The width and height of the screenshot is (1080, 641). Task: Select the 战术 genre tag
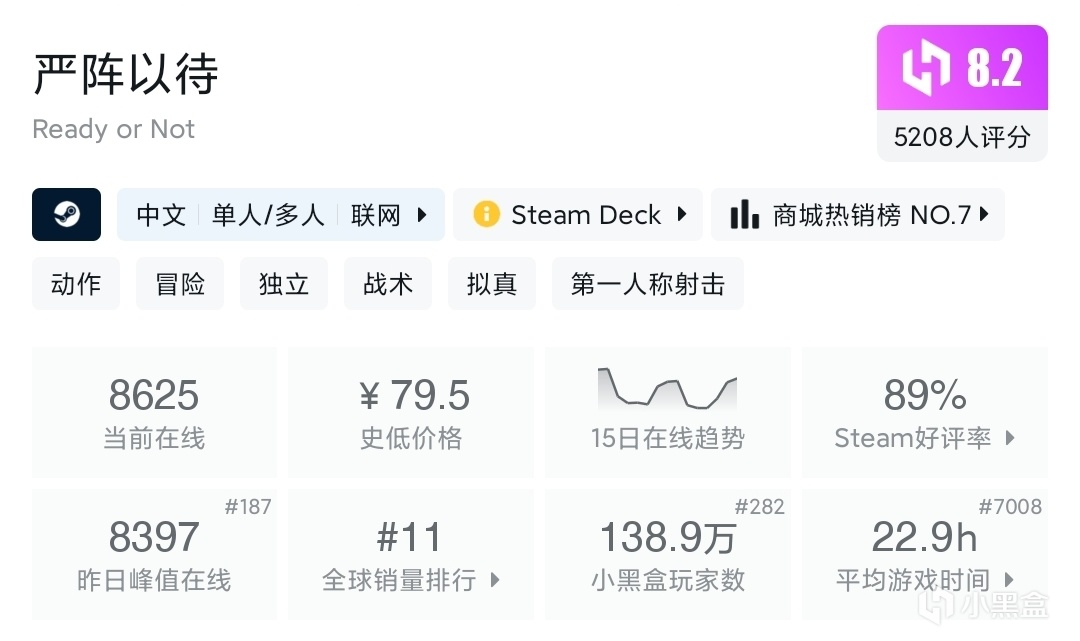(x=388, y=284)
